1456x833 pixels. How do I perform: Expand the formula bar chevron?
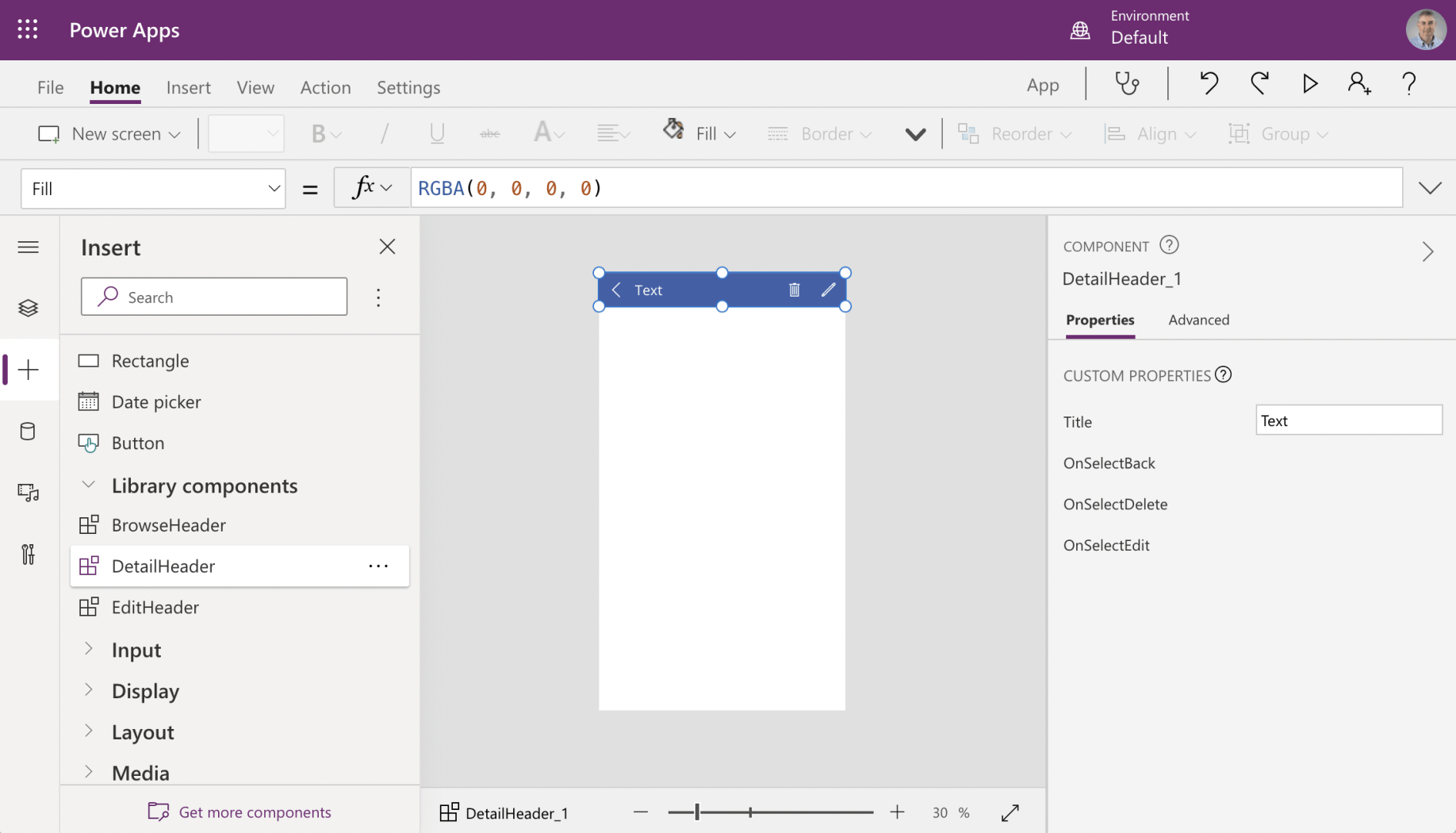pyautogui.click(x=1430, y=188)
